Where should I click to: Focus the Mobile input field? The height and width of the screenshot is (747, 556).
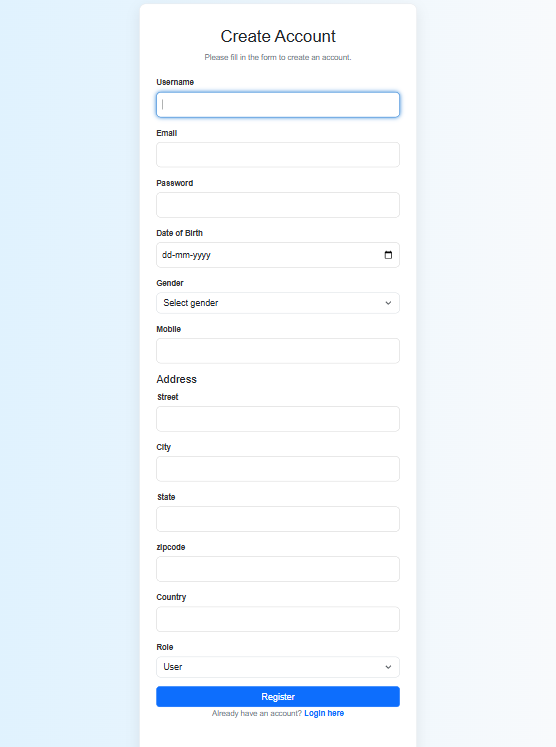pyautogui.click(x=278, y=351)
